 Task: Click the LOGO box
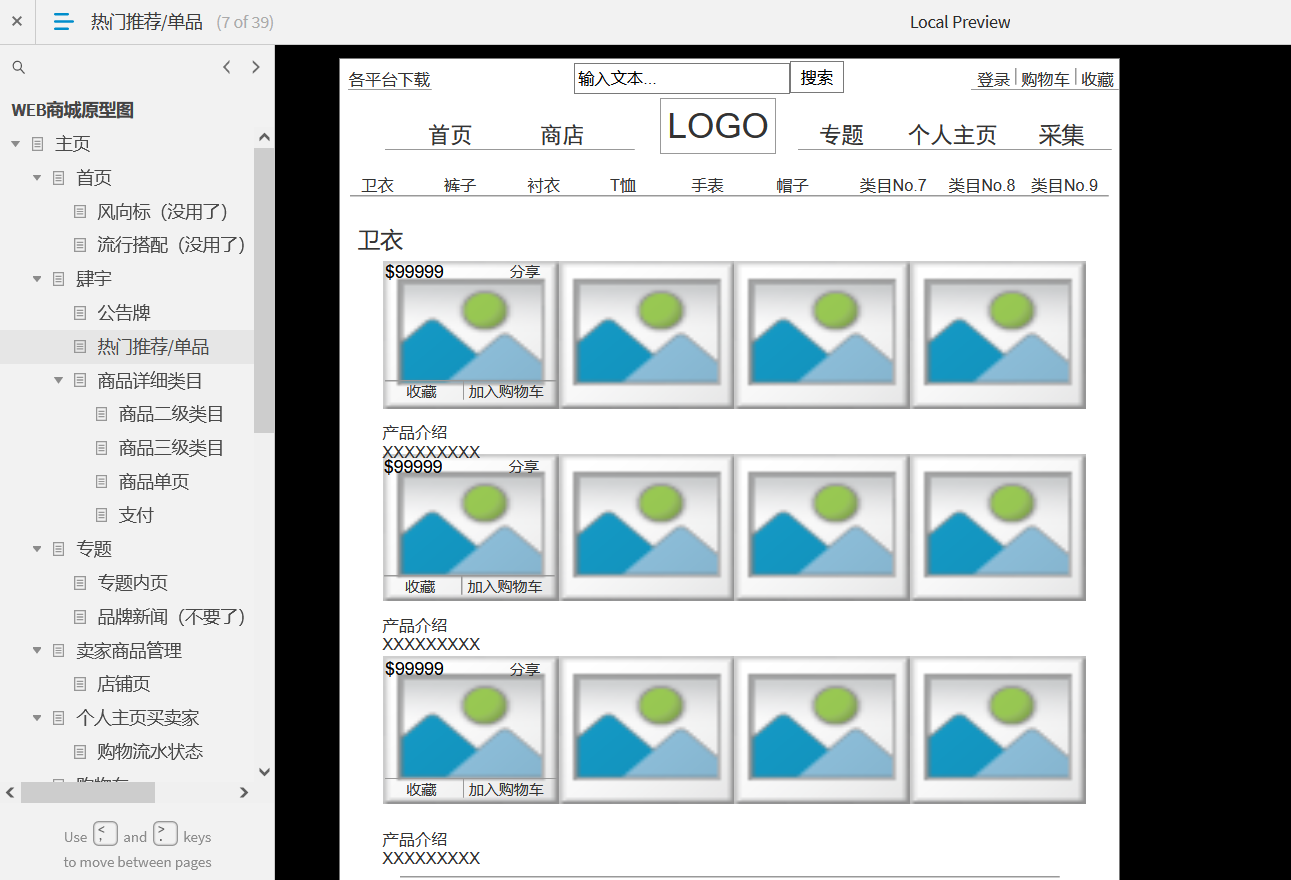718,126
